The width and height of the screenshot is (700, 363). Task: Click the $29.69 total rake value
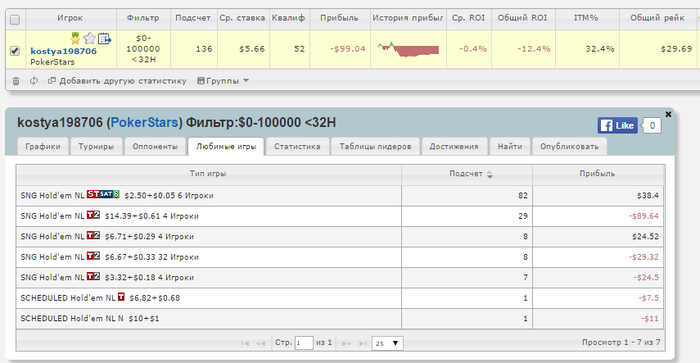pos(676,49)
